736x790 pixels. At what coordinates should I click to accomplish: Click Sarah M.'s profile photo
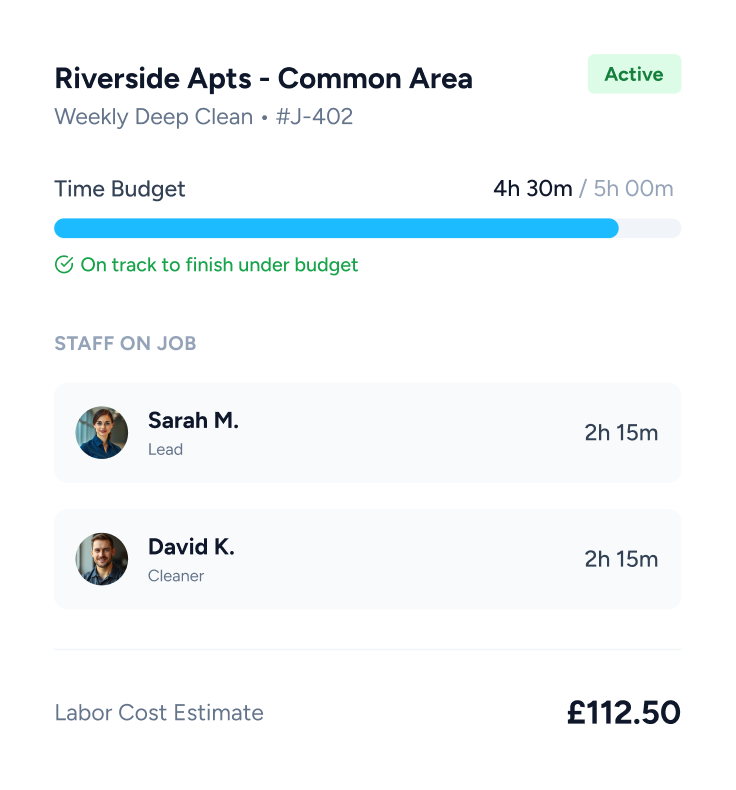coord(102,433)
